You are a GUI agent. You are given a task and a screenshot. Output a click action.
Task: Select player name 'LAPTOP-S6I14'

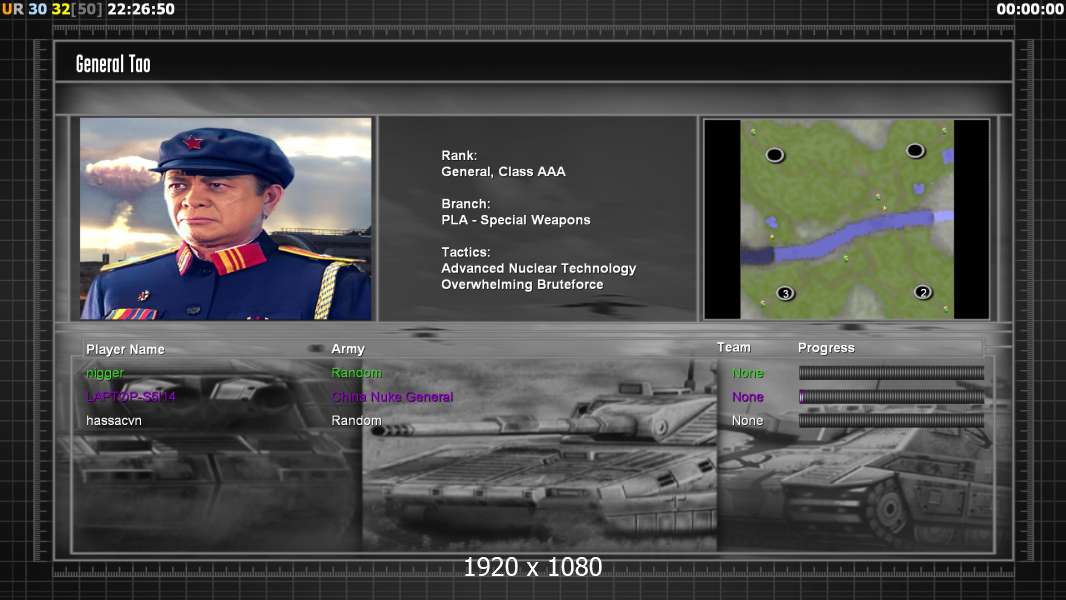tap(131, 396)
